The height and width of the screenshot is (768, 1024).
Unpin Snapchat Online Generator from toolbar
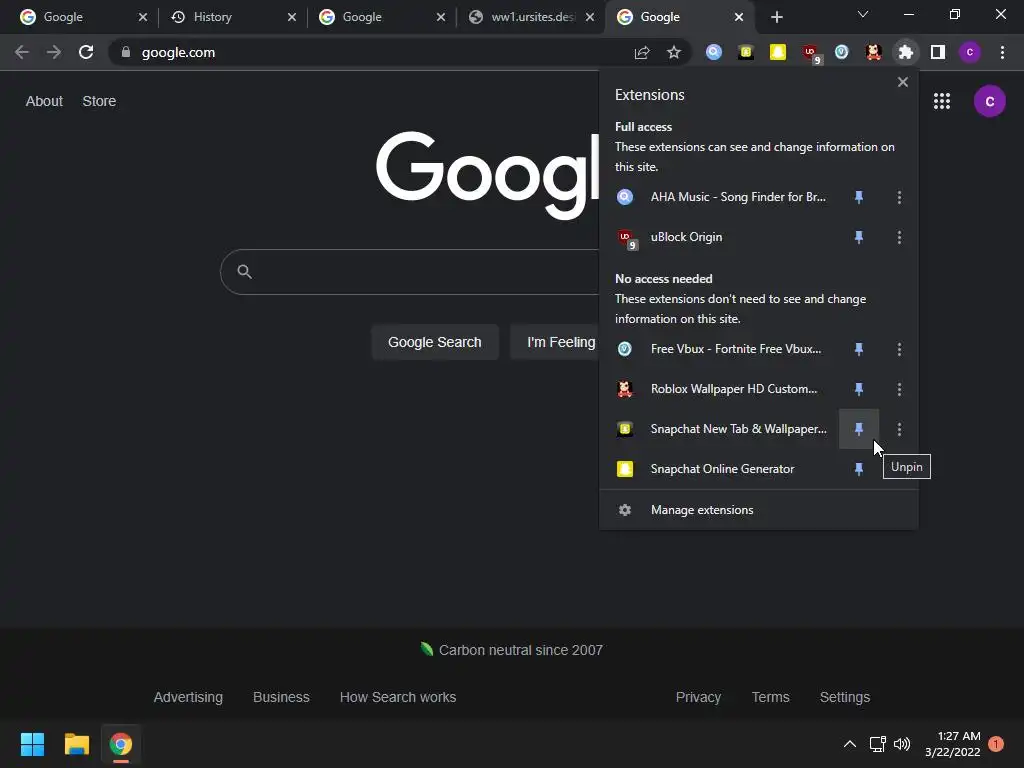pyautogui.click(x=859, y=469)
